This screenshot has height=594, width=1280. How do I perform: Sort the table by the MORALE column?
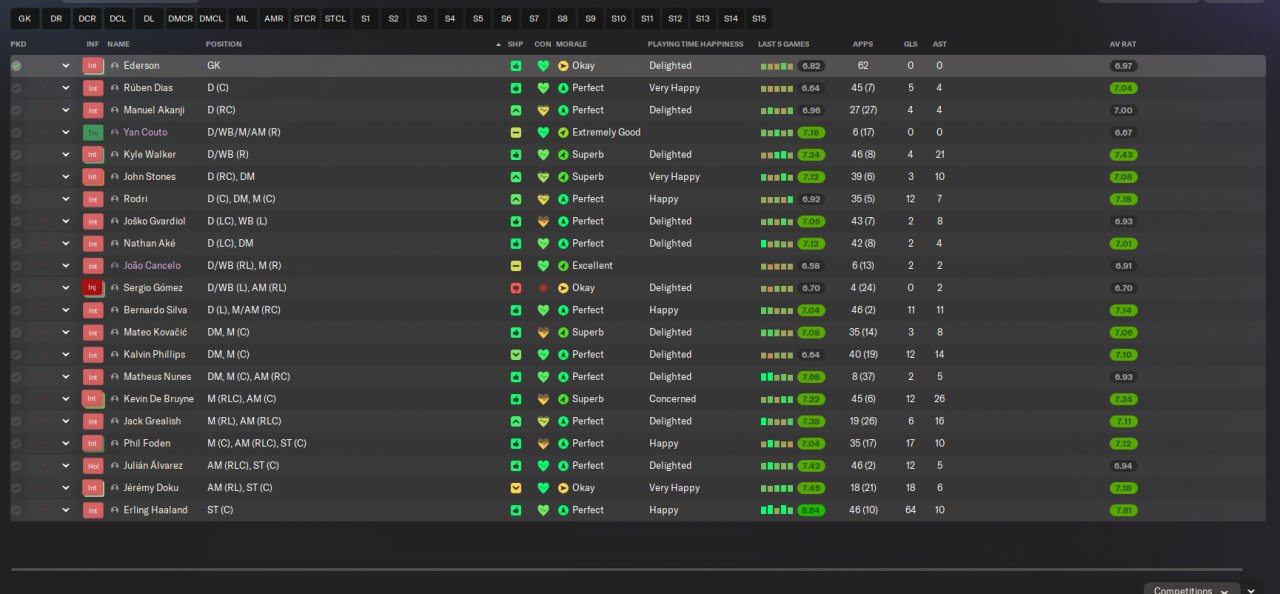[572, 44]
